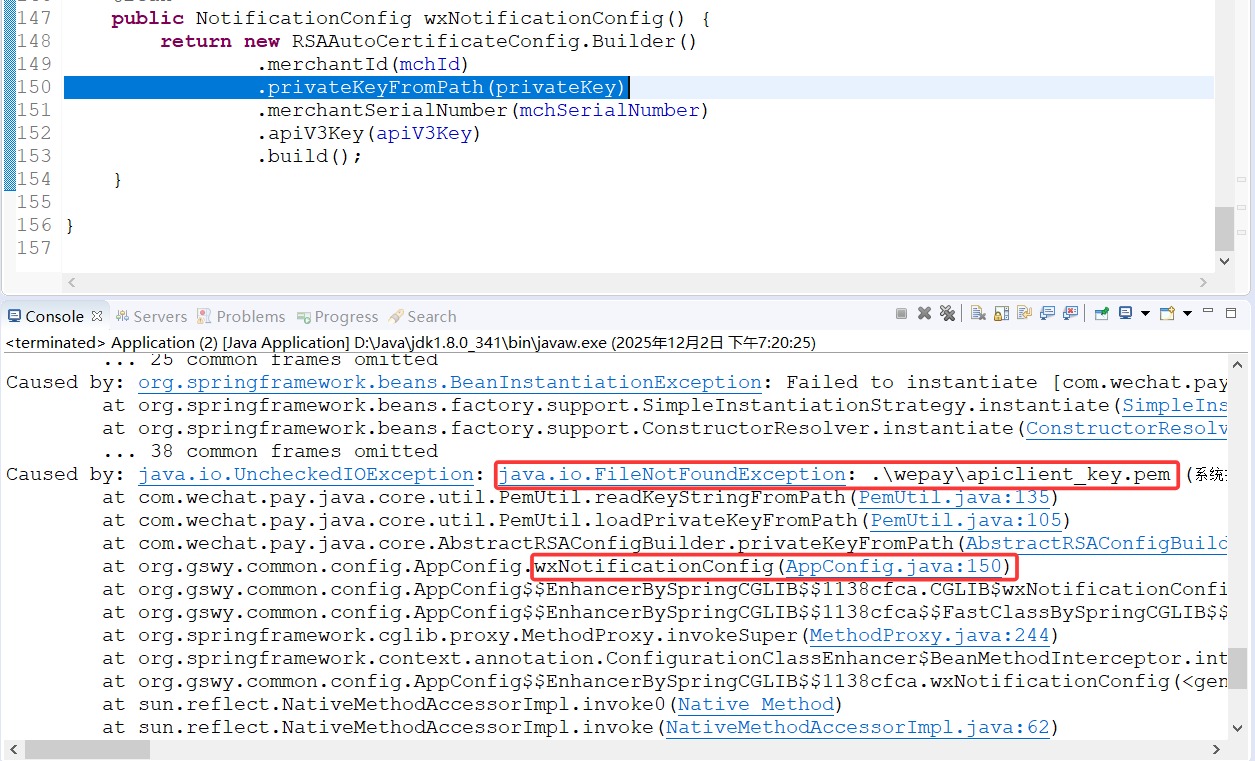
Task: Click the mchId variable in code
Action: tap(428, 65)
